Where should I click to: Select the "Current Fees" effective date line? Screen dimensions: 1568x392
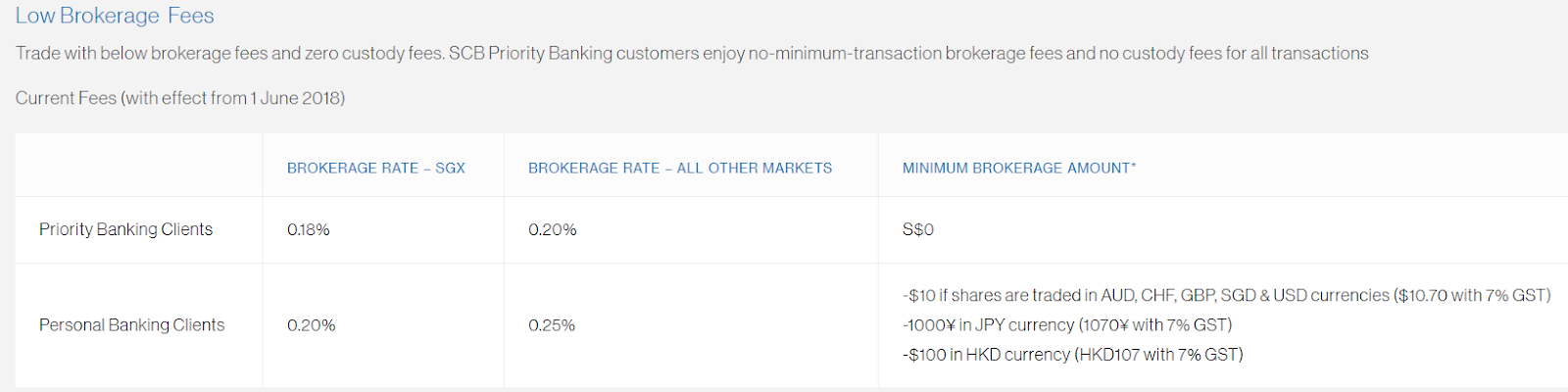click(180, 98)
